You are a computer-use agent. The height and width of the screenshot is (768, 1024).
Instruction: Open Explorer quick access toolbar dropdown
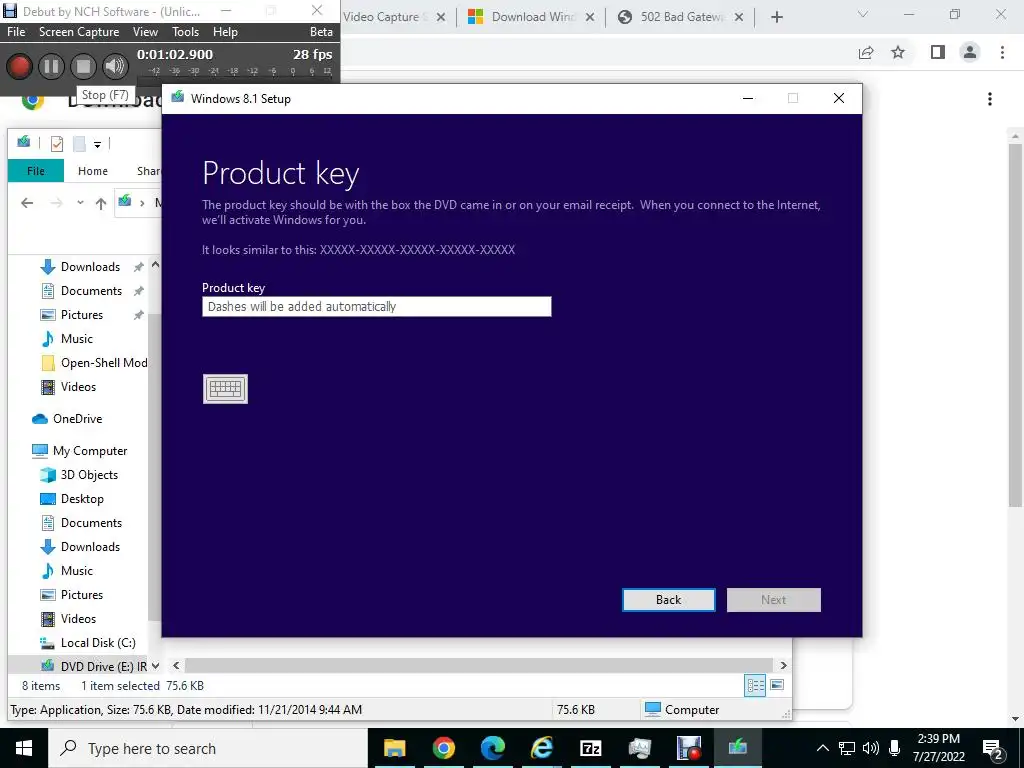[x=97, y=144]
